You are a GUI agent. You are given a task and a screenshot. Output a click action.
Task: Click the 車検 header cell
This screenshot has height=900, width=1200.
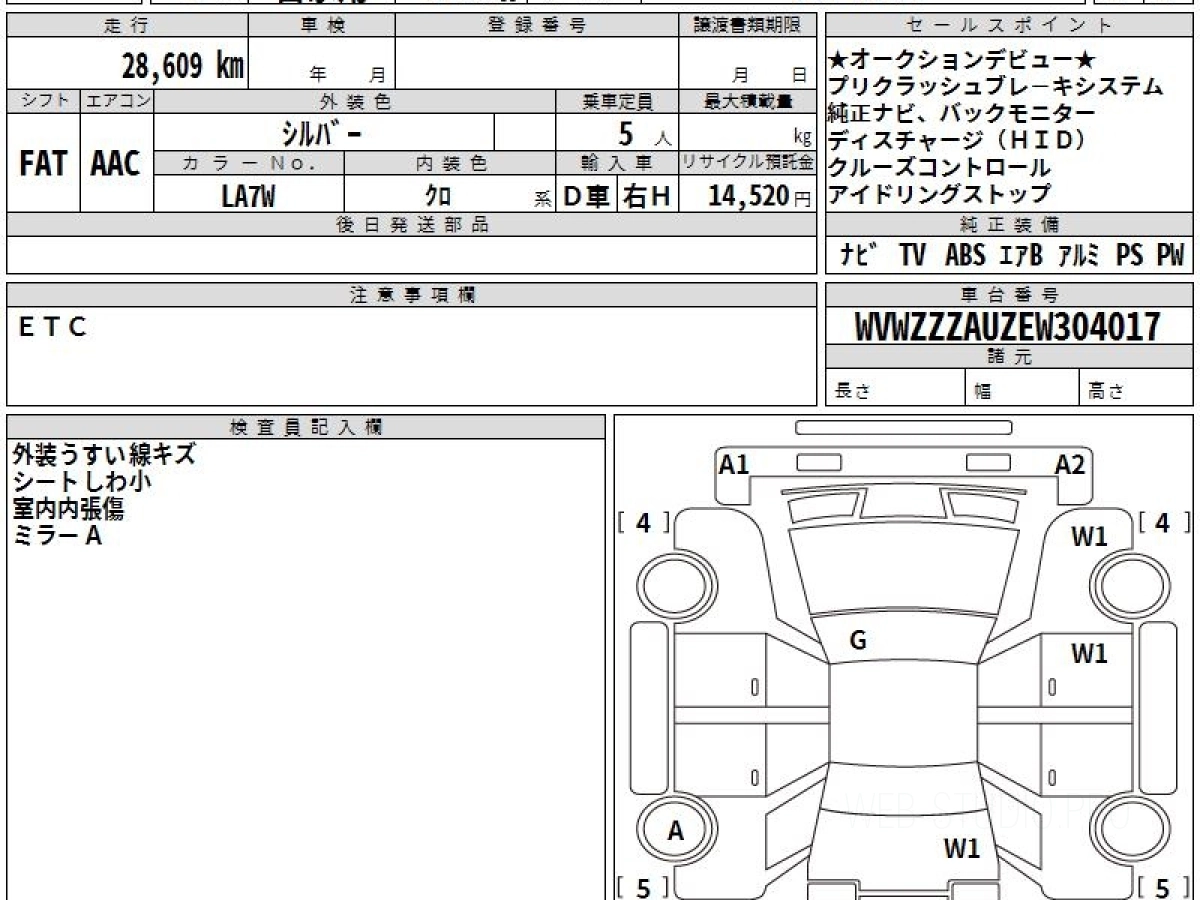tap(321, 26)
